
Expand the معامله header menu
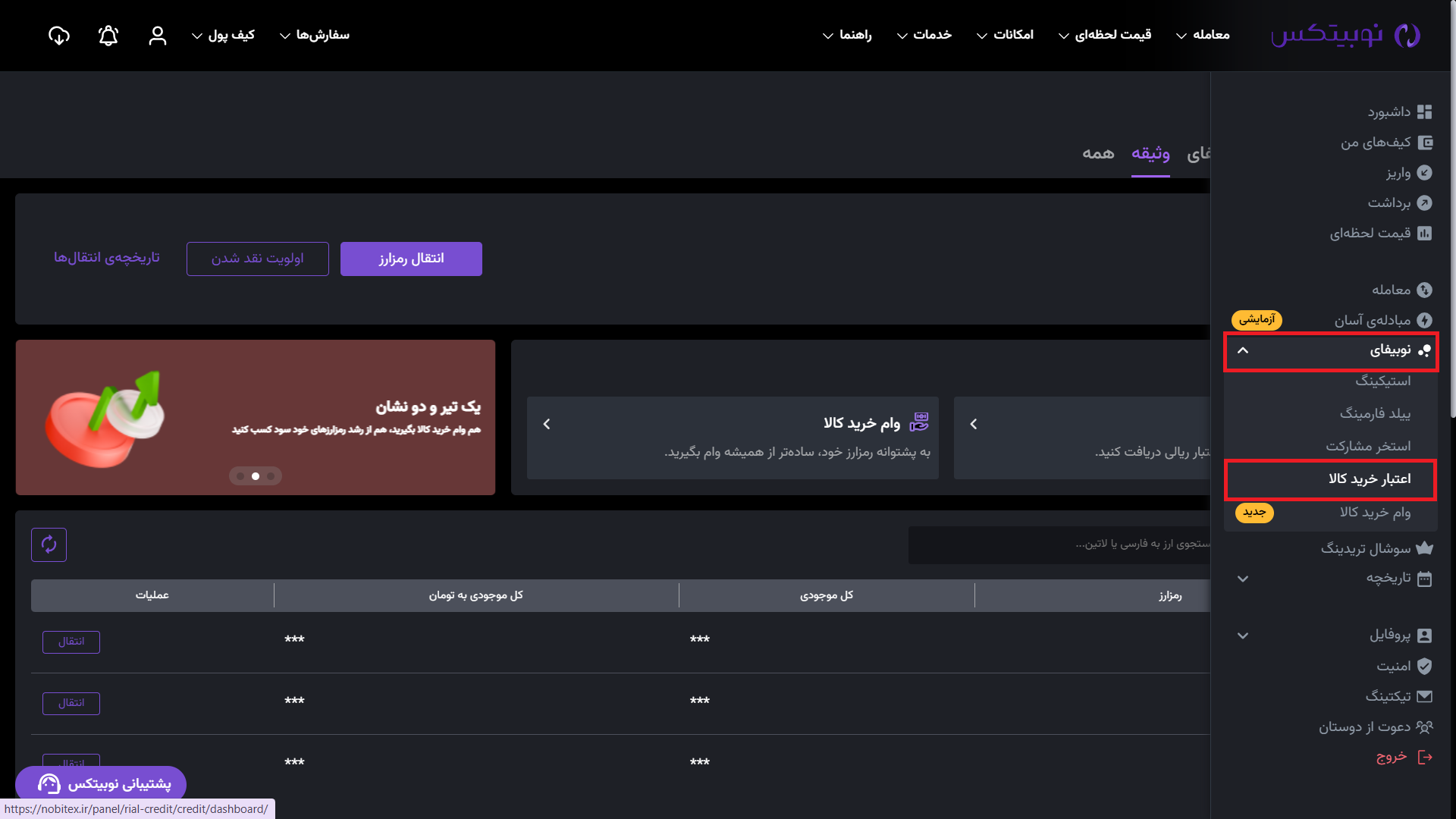tap(1203, 35)
